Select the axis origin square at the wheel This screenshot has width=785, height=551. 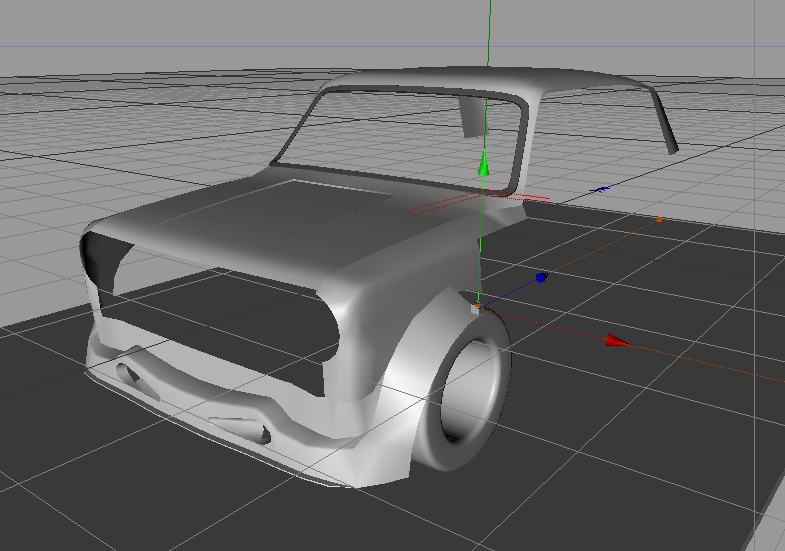click(x=477, y=308)
